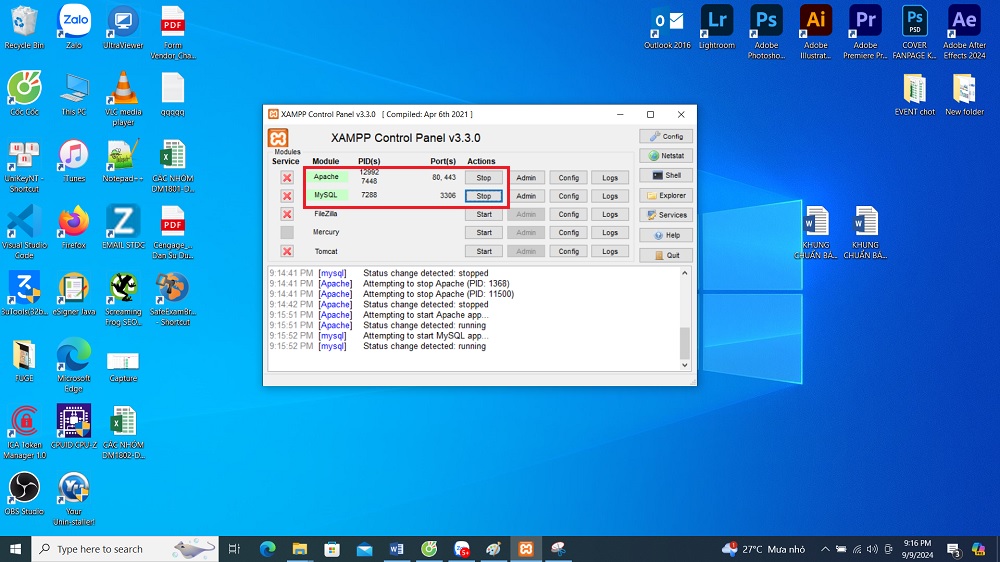Open FileZilla Logs menu

[610, 214]
